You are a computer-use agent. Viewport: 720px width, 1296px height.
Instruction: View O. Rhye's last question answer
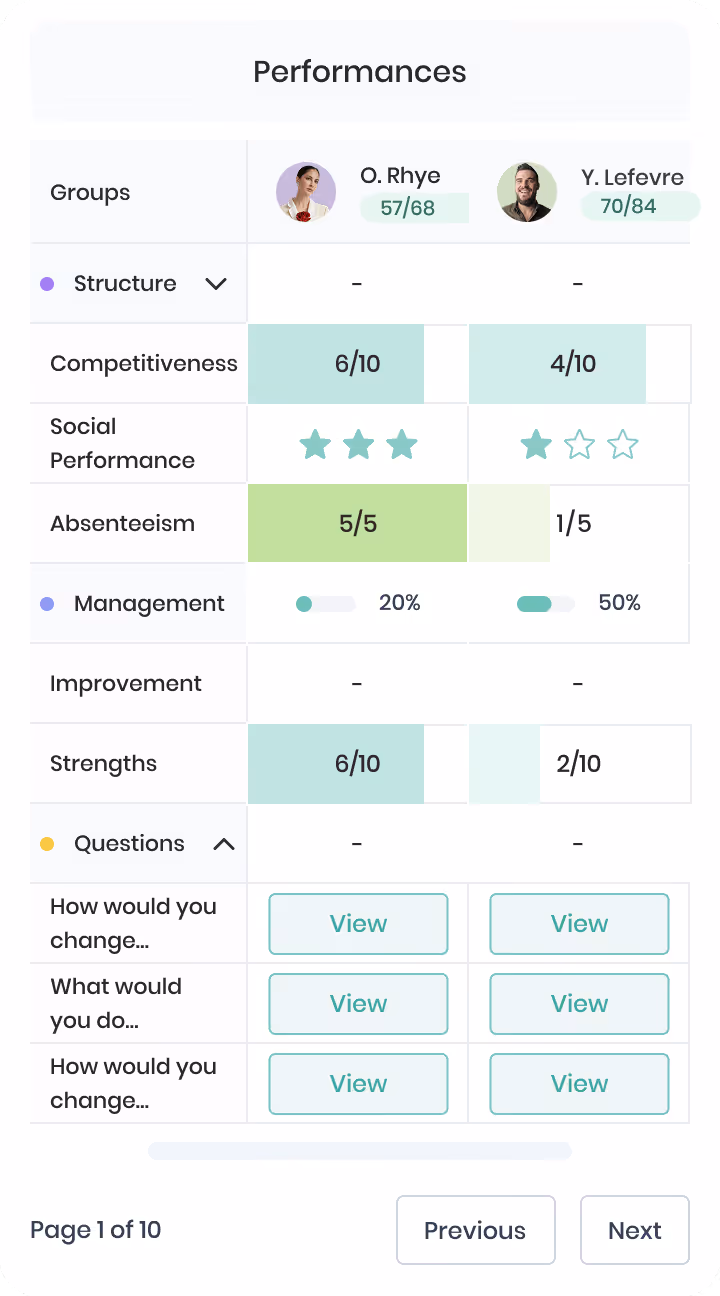[x=358, y=1084]
